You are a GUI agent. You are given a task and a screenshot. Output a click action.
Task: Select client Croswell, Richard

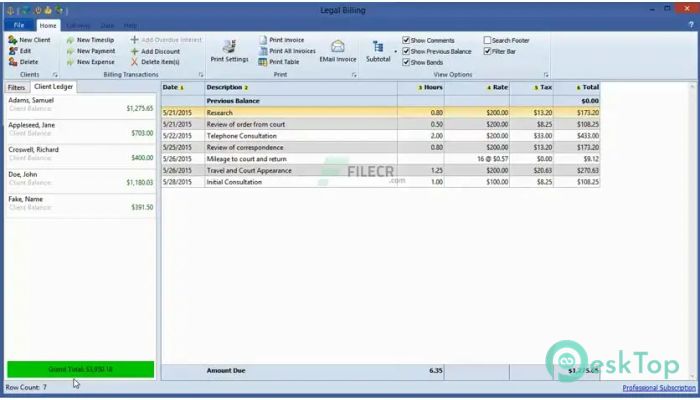80,154
